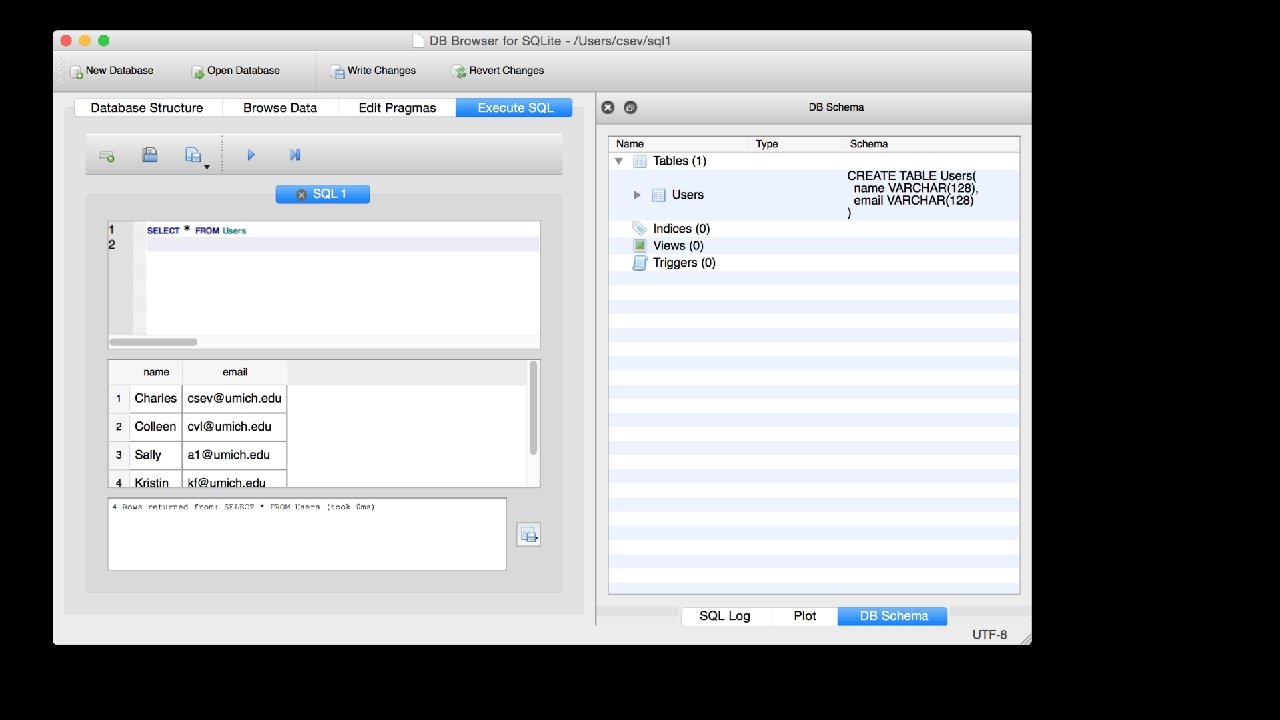This screenshot has width=1280, height=720.
Task: Click the Indices tag icon
Action: [x=640, y=229]
